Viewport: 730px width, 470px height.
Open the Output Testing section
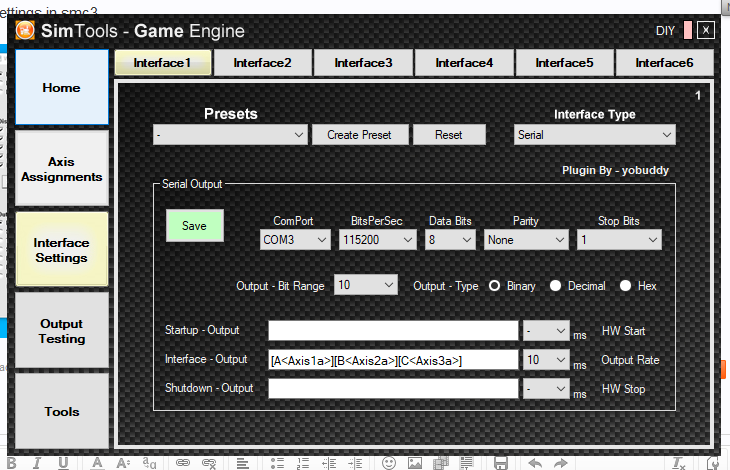[62, 330]
